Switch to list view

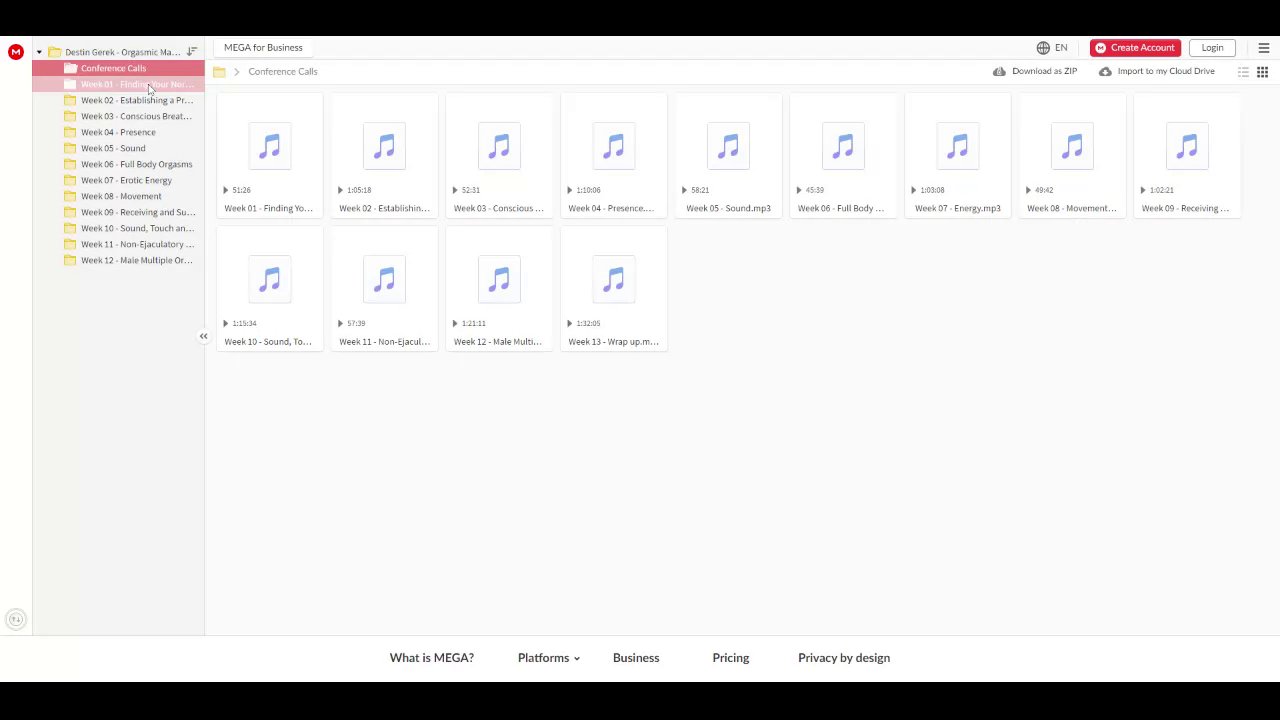point(1243,72)
